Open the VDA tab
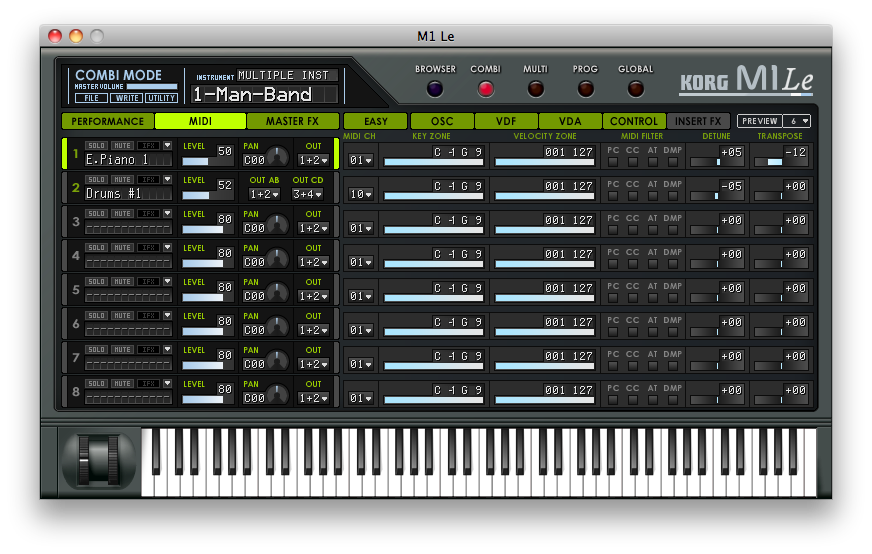 pos(570,121)
